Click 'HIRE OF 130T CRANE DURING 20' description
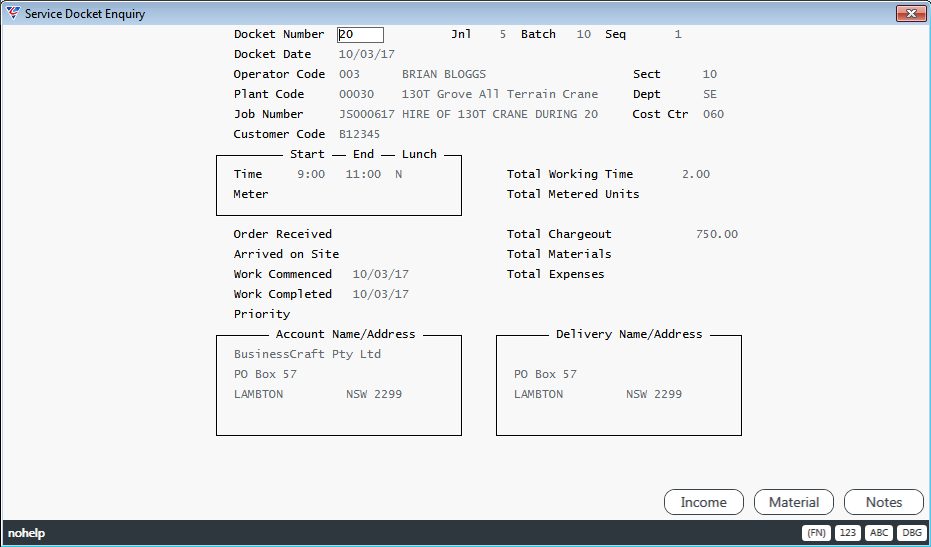Viewport: 931px width, 547px height. 499,114
